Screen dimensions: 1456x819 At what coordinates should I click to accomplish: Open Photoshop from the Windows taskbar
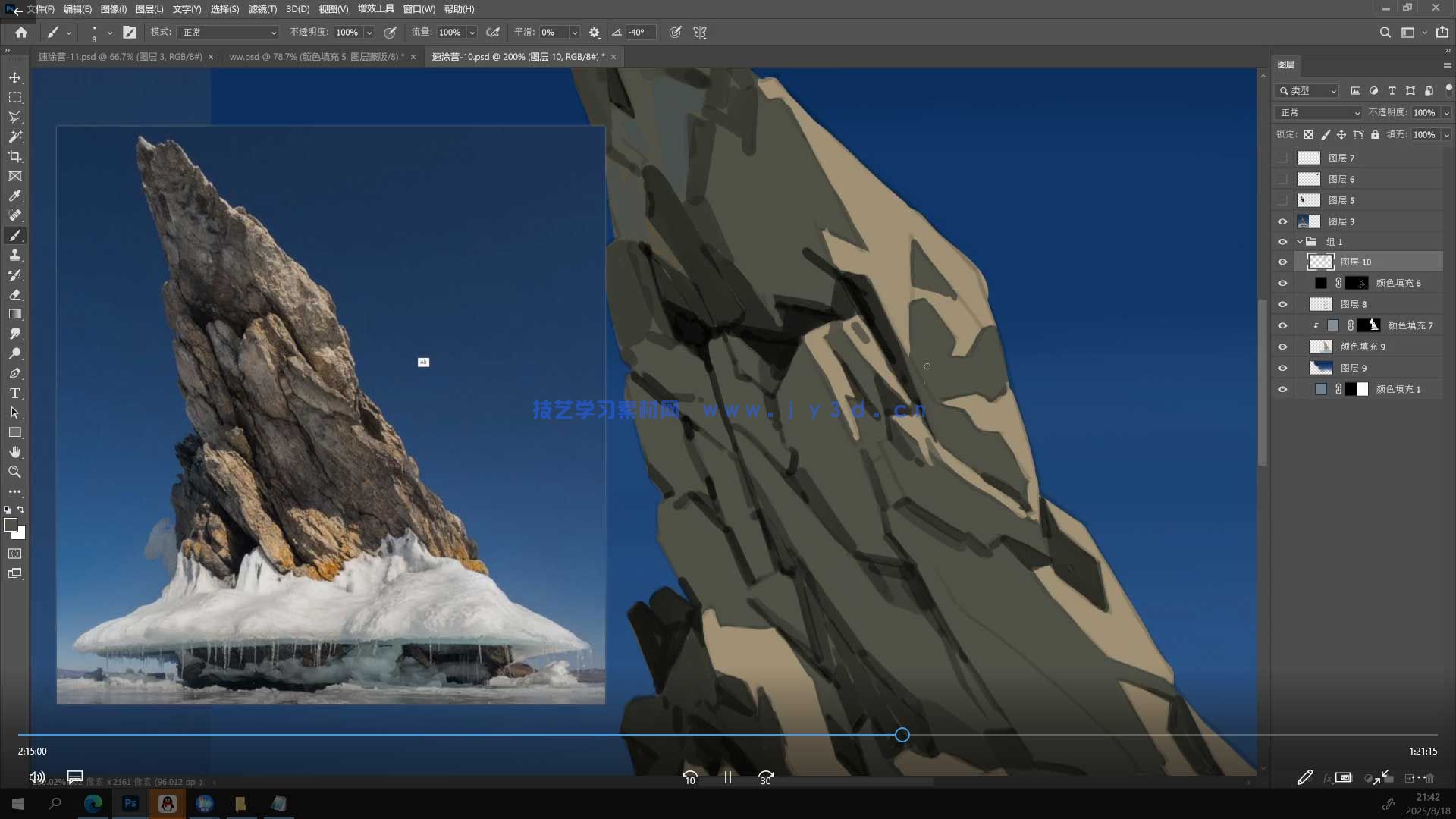point(130,803)
